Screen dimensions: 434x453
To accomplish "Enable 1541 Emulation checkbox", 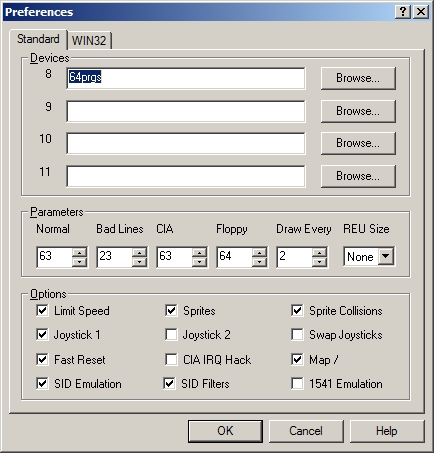I will coord(297,383).
